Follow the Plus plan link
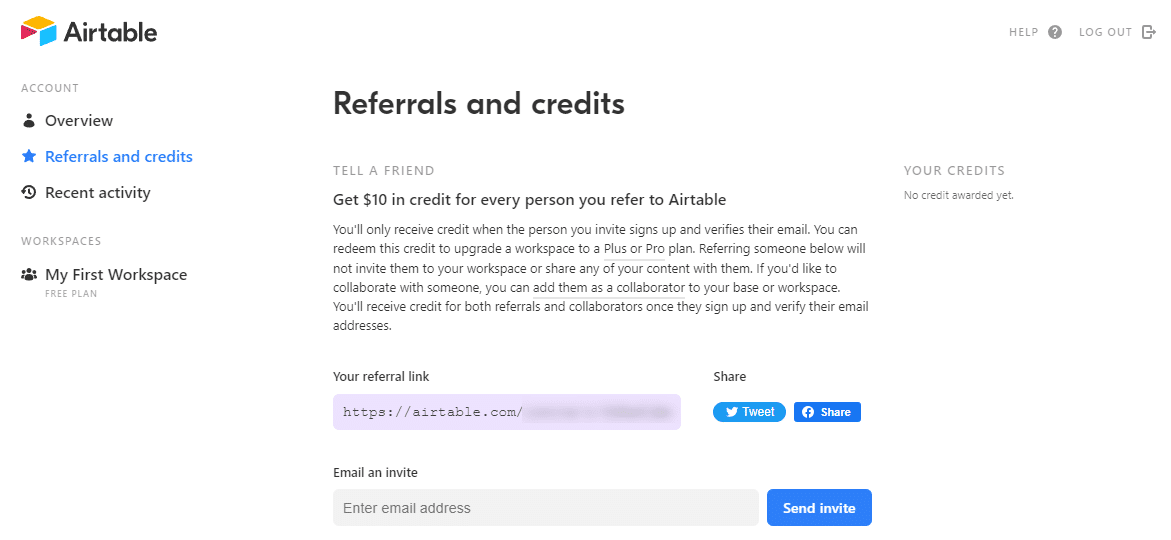This screenshot has height=540, width=1171. (615, 249)
